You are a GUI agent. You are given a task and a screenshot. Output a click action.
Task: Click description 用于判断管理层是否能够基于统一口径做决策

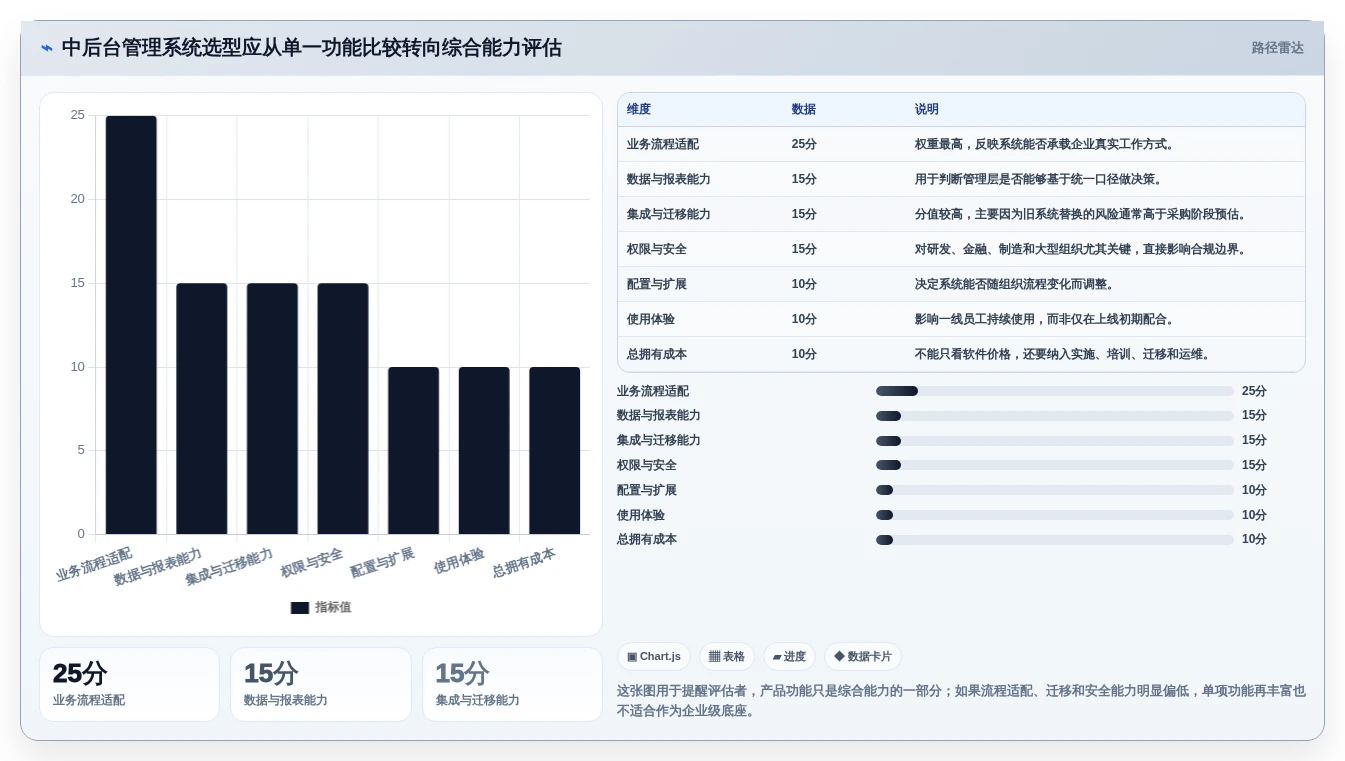pyautogui.click(x=1039, y=179)
